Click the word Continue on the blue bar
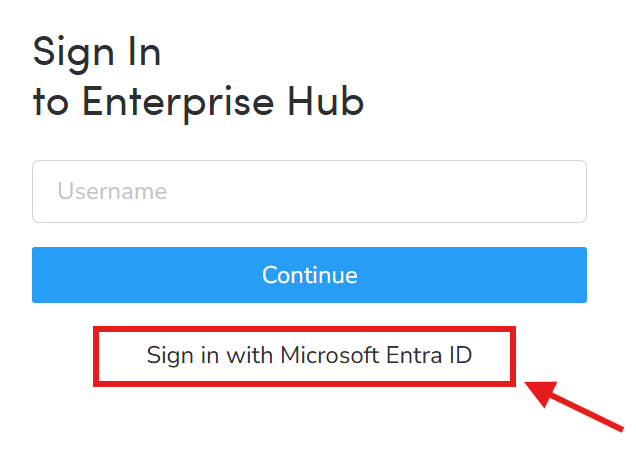This screenshot has height=454, width=636. tap(310, 275)
